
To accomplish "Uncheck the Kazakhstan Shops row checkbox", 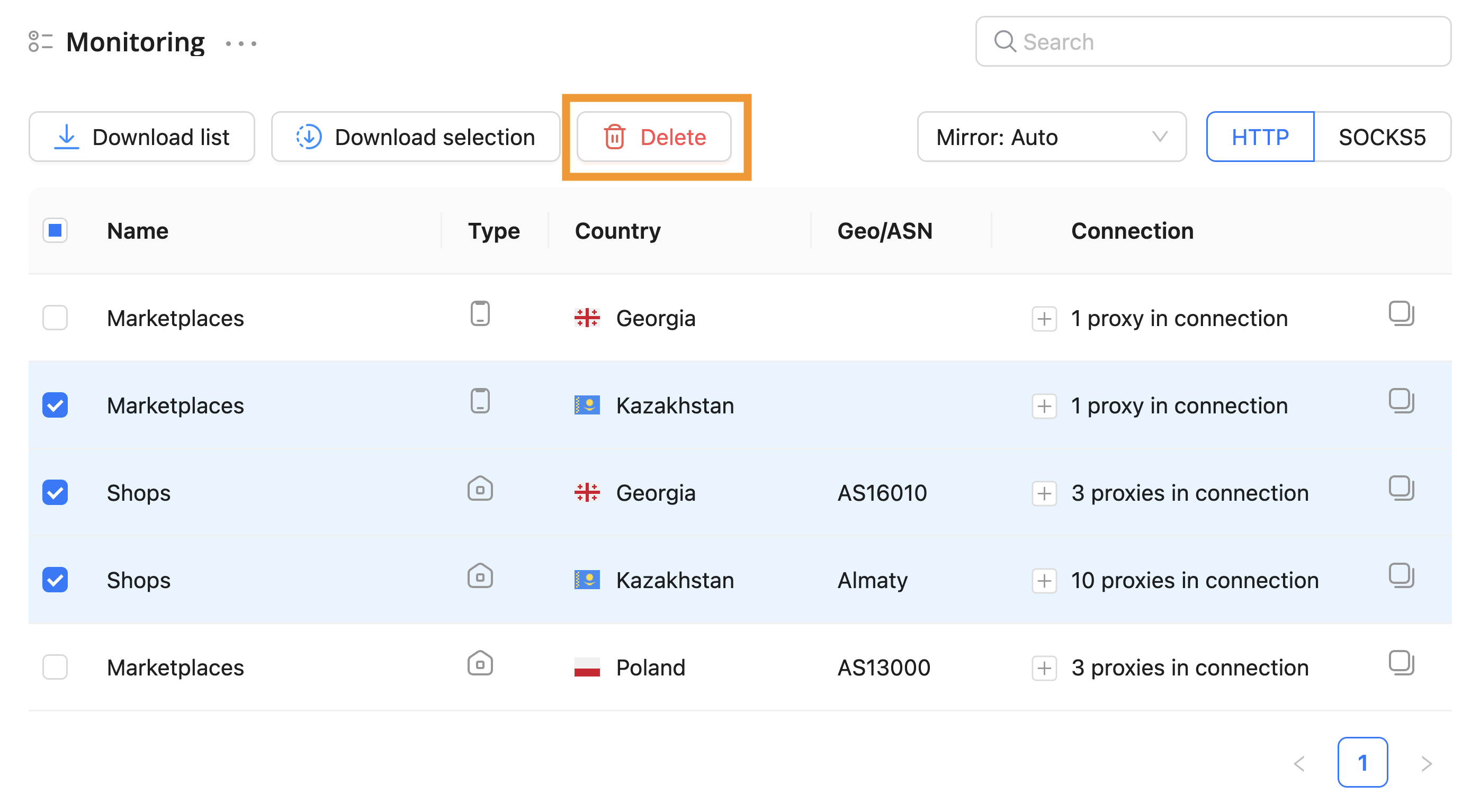I will click(x=55, y=580).
